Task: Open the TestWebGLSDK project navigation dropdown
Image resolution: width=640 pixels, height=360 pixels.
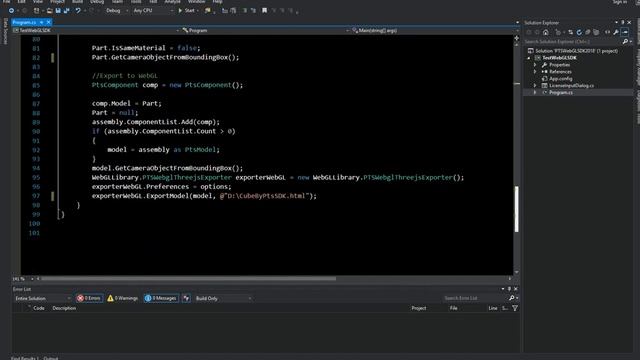Action: coord(96,30)
